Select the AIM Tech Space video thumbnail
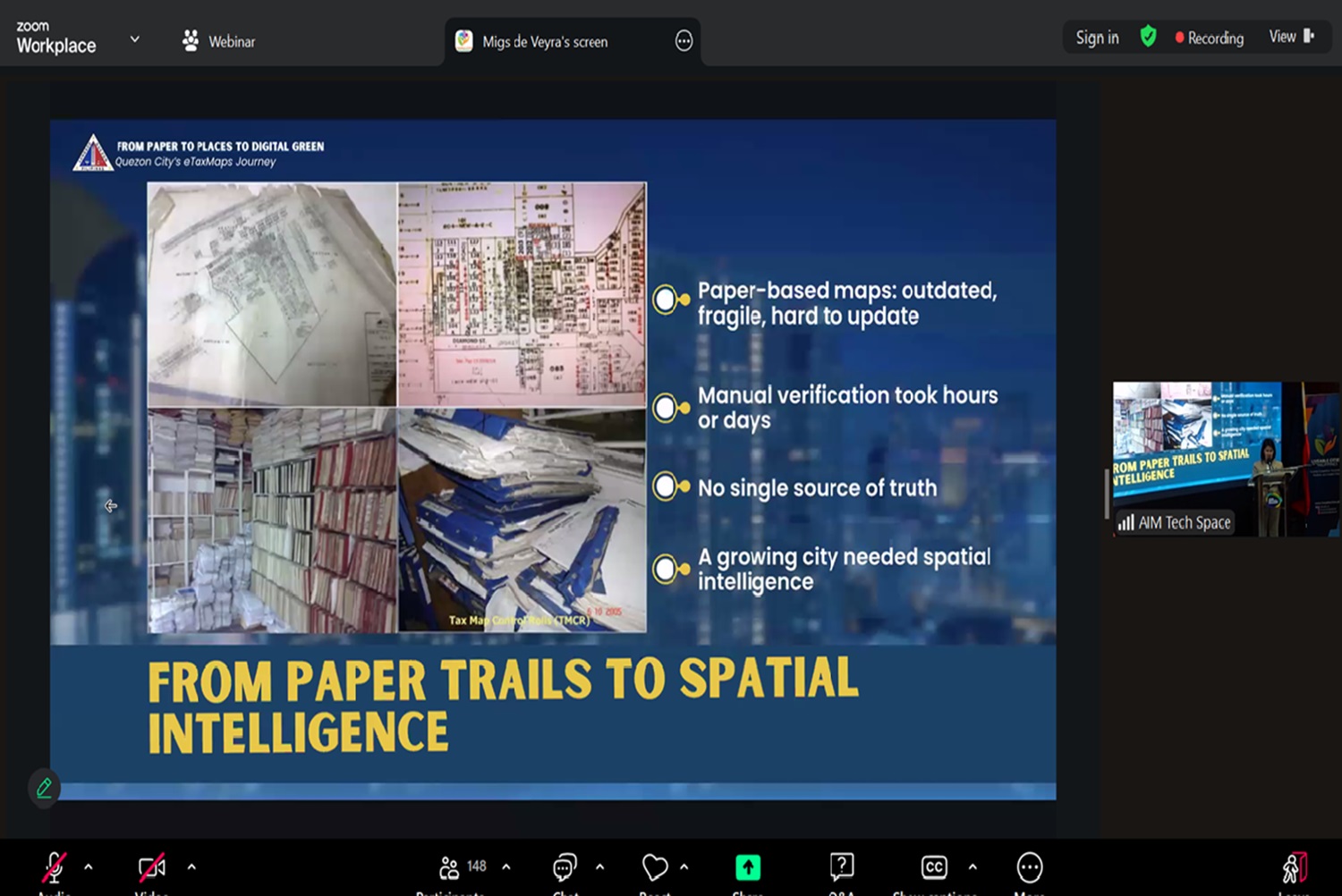The image size is (1342, 896). pyautogui.click(x=1226, y=459)
